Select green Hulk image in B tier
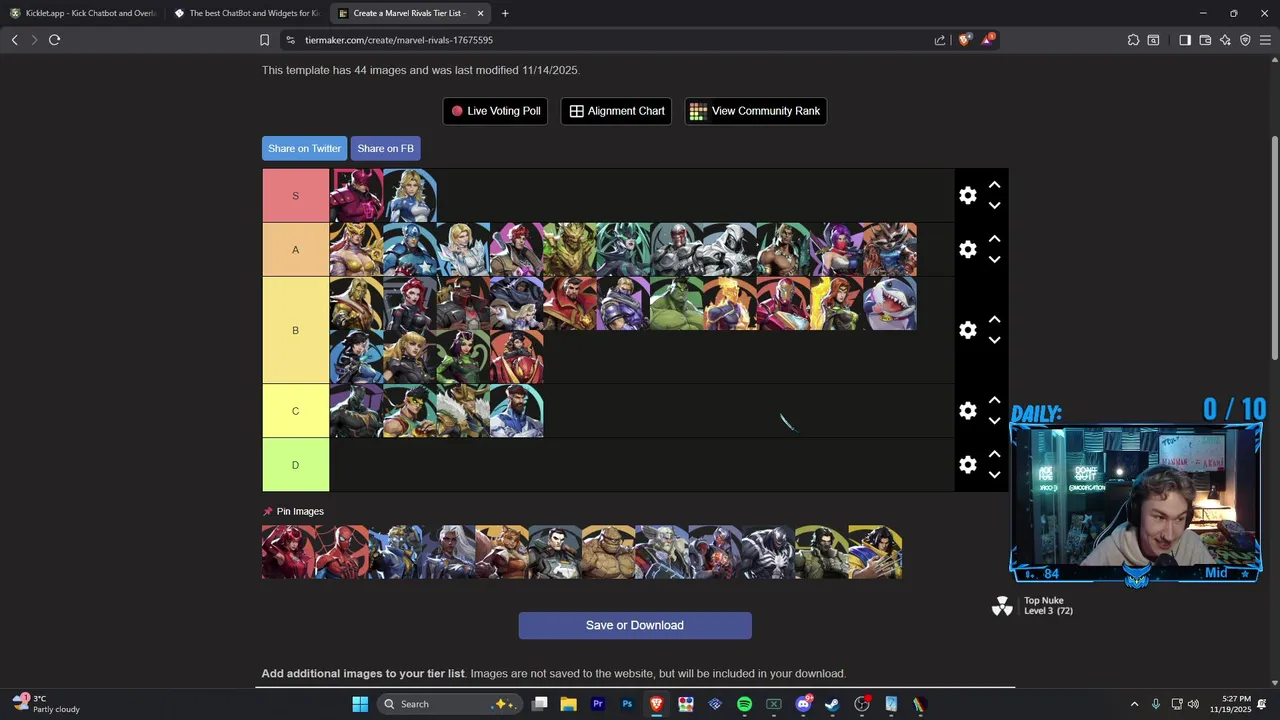1280x720 pixels. click(677, 303)
